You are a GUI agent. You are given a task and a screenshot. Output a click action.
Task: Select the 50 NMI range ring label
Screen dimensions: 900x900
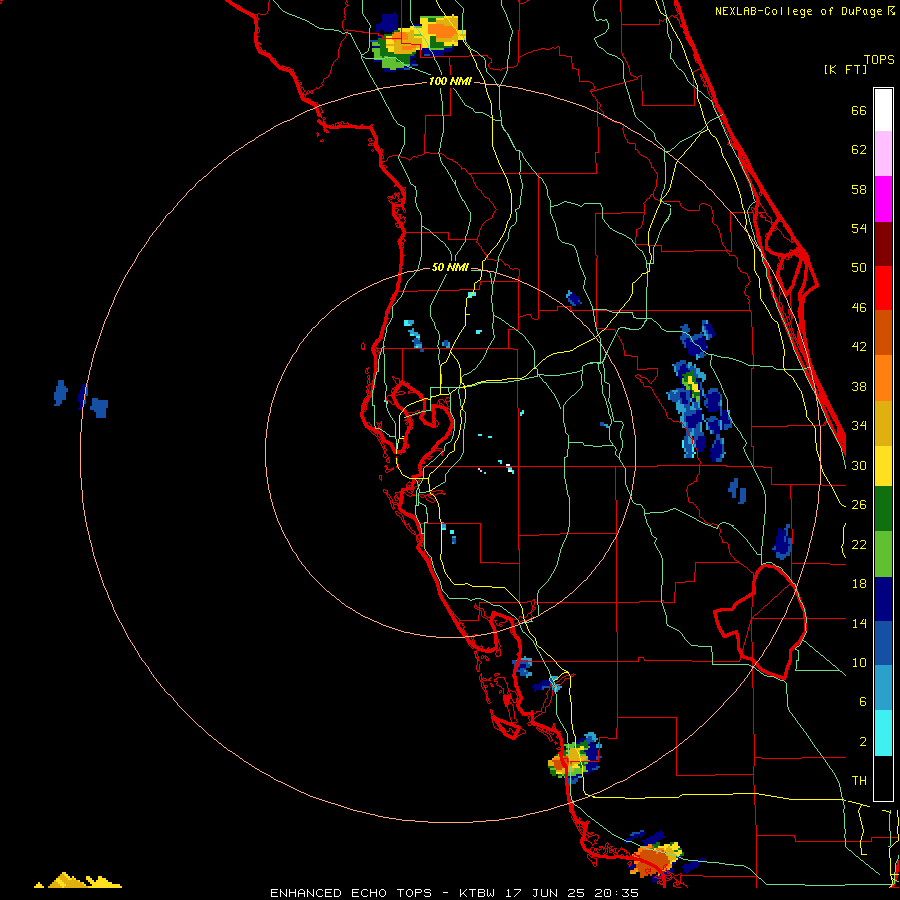pos(450,267)
